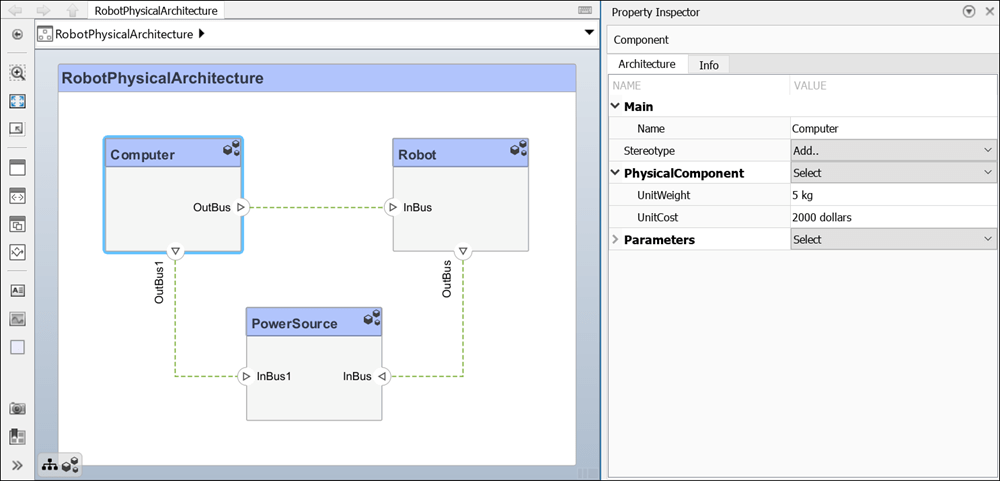Switch to the Info tab
Viewport: 1000px width, 481px height.
coord(708,65)
